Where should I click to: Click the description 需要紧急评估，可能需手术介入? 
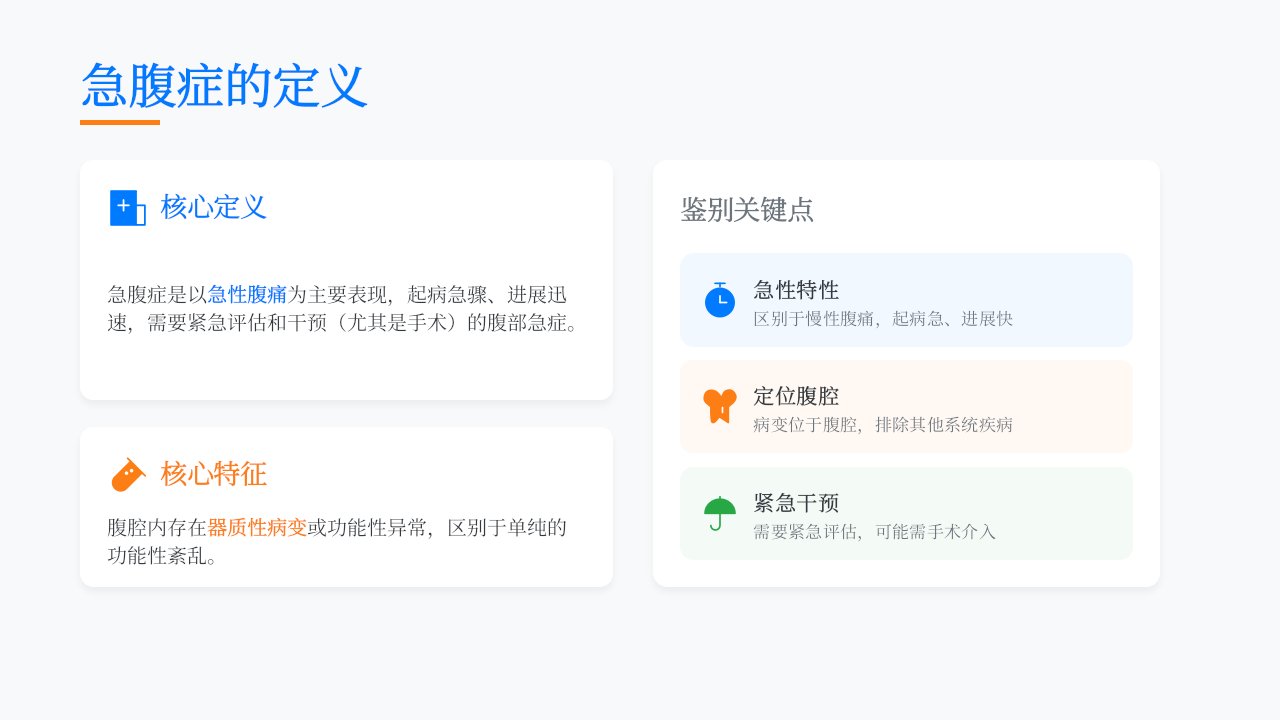click(x=875, y=532)
